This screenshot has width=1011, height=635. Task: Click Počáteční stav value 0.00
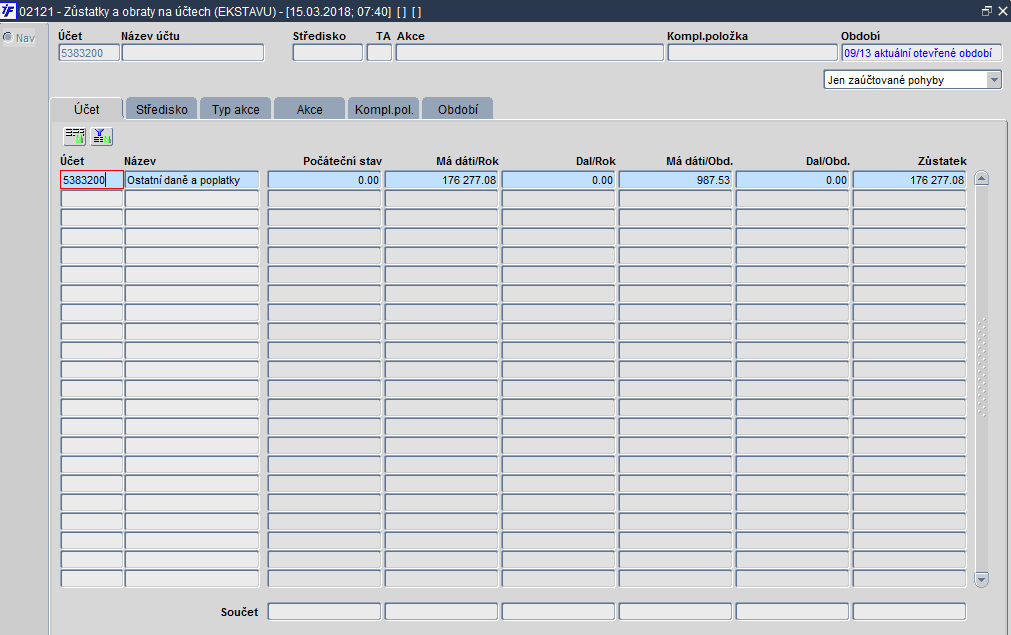[324, 180]
